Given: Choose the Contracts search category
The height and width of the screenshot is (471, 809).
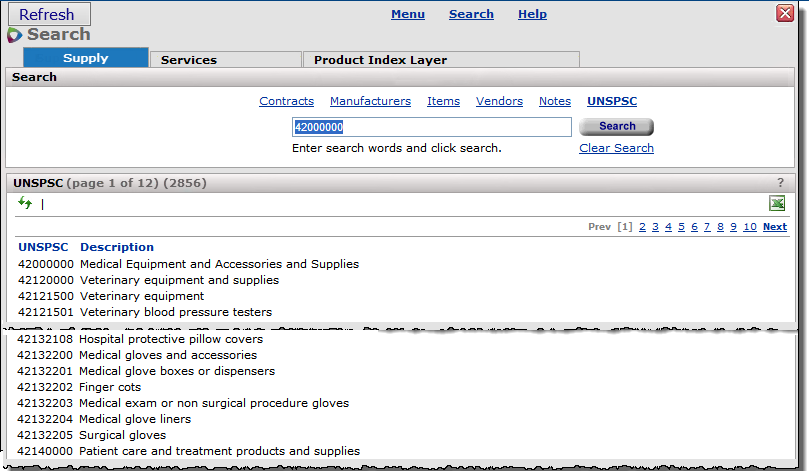Looking at the screenshot, I should 286,101.
